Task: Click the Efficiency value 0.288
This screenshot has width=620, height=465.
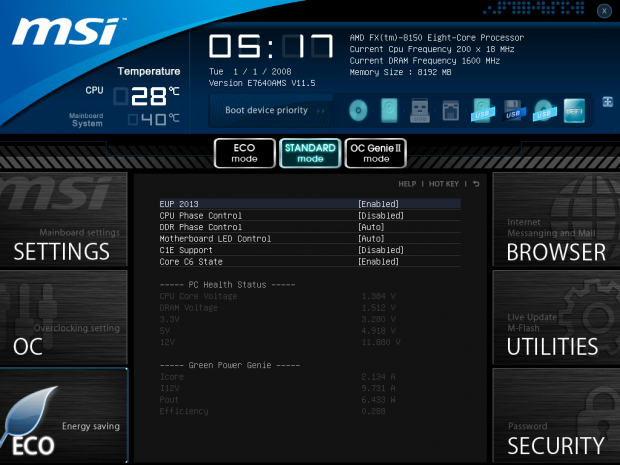Action: pyautogui.click(x=373, y=411)
